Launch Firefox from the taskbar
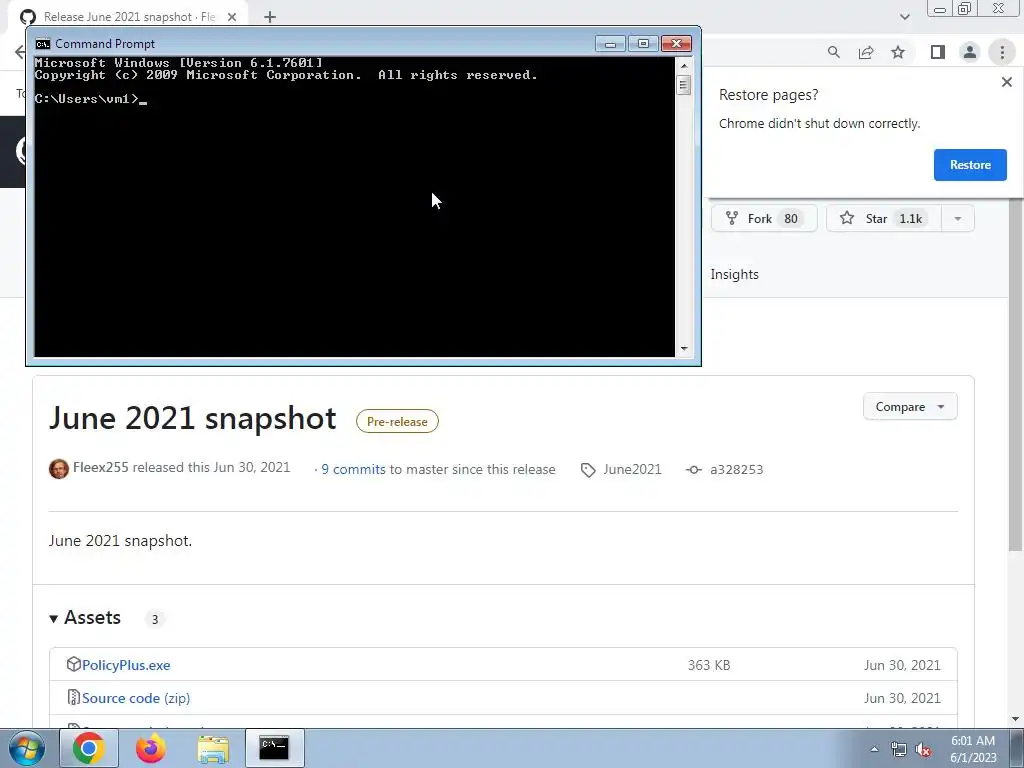1024x768 pixels. [x=151, y=748]
